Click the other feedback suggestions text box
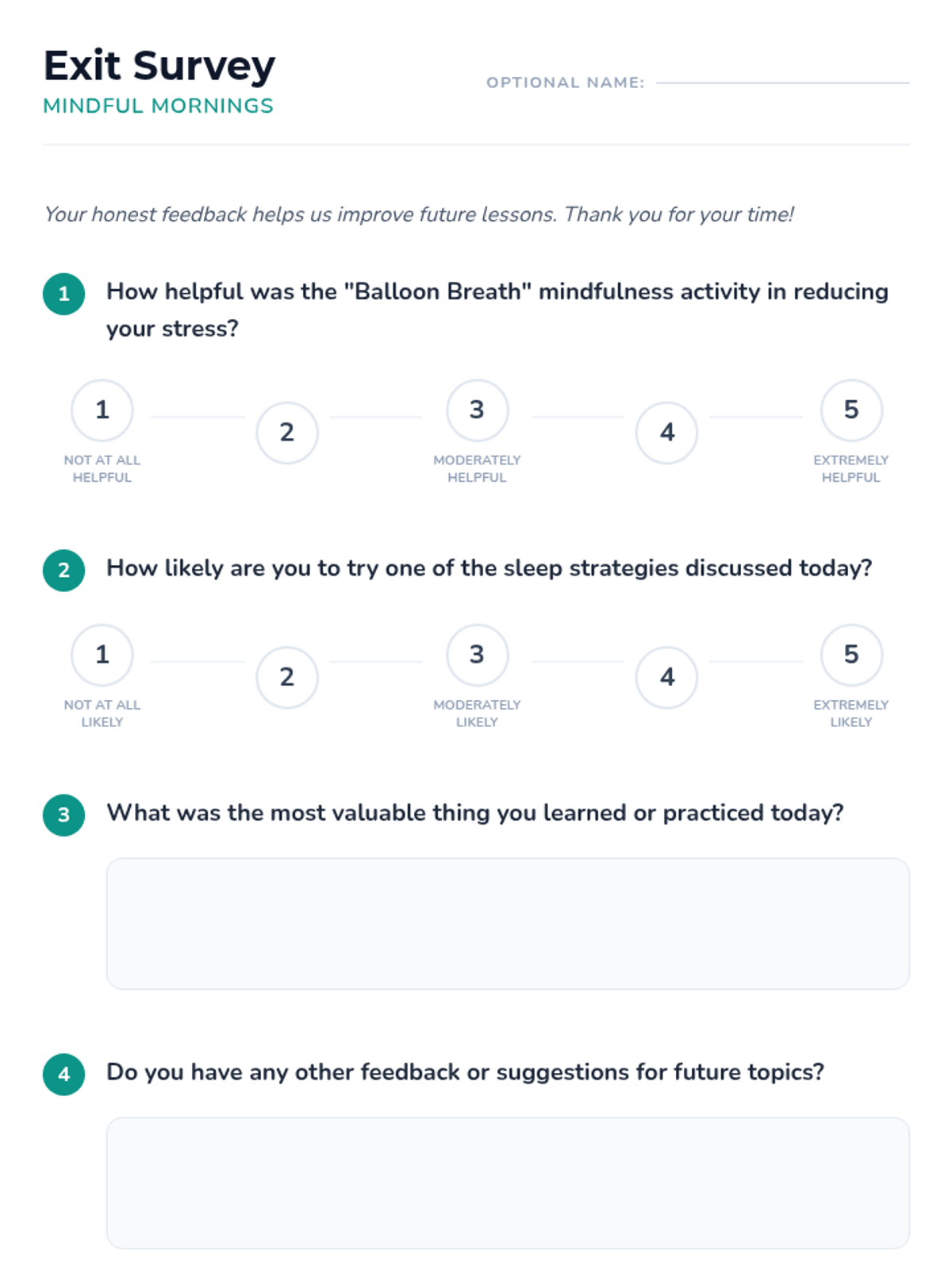 tap(508, 1183)
